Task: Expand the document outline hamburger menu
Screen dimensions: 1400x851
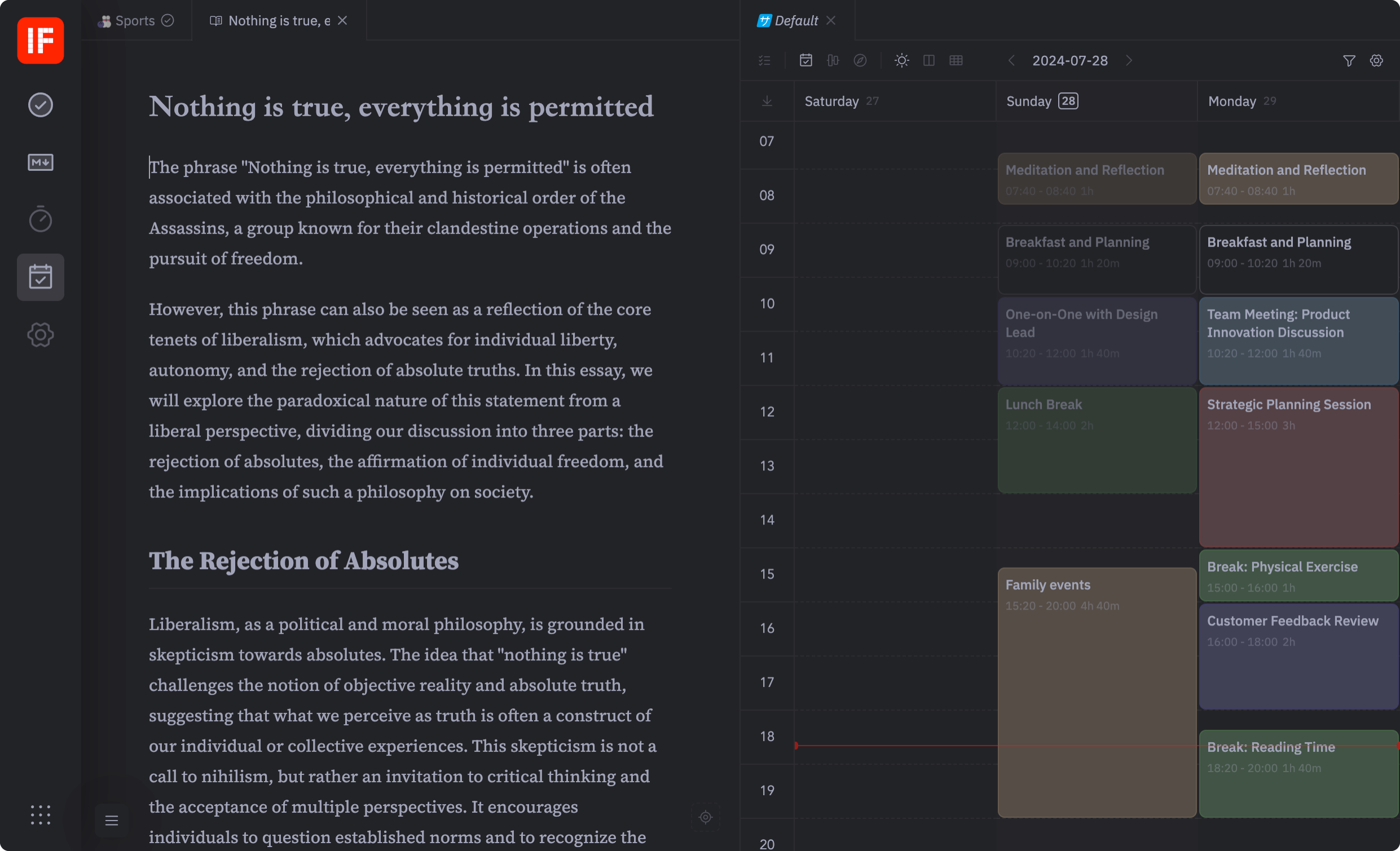Action: [x=111, y=821]
